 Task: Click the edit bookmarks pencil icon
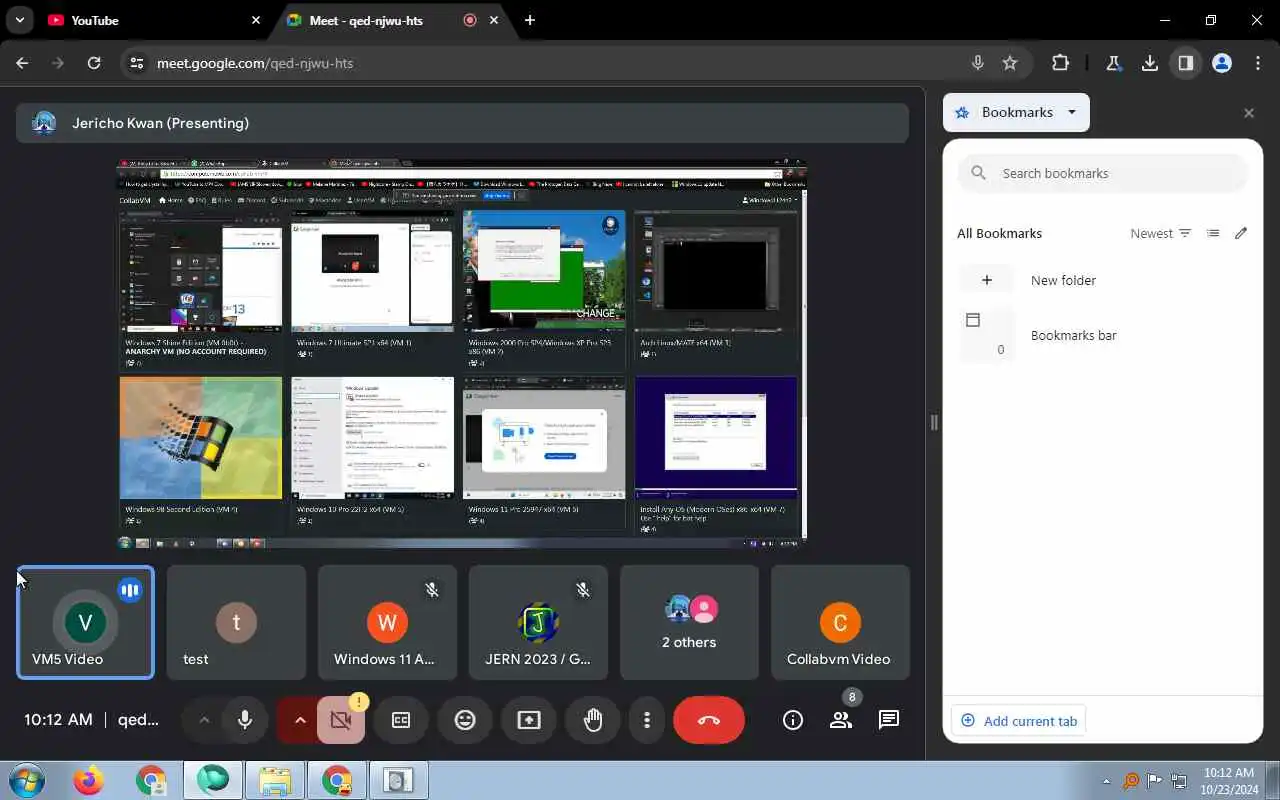1241,233
